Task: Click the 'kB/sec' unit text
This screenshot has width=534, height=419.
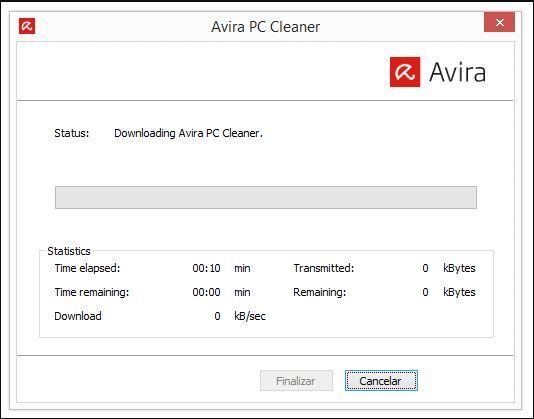Action: point(250,316)
